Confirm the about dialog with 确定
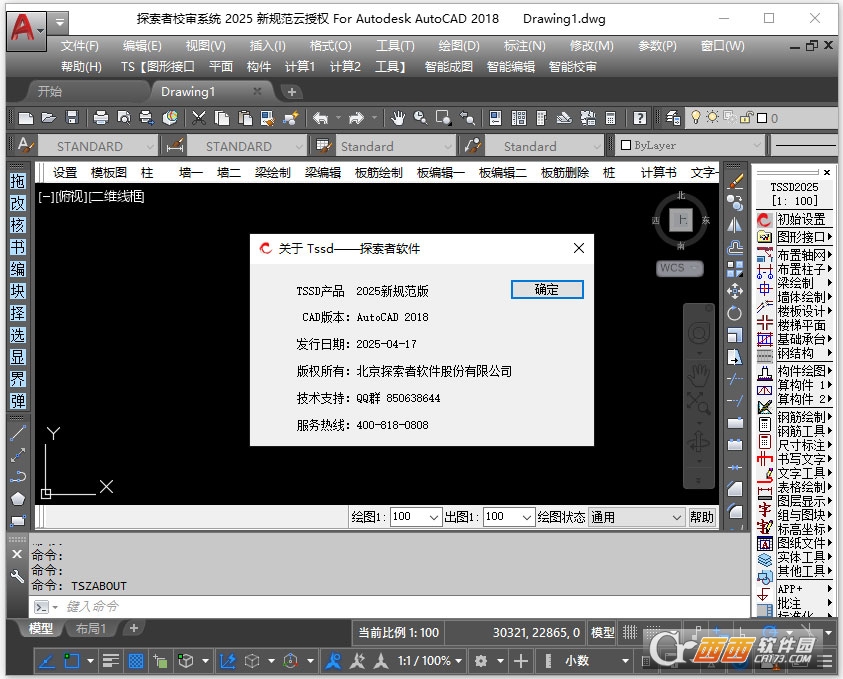 [547, 290]
